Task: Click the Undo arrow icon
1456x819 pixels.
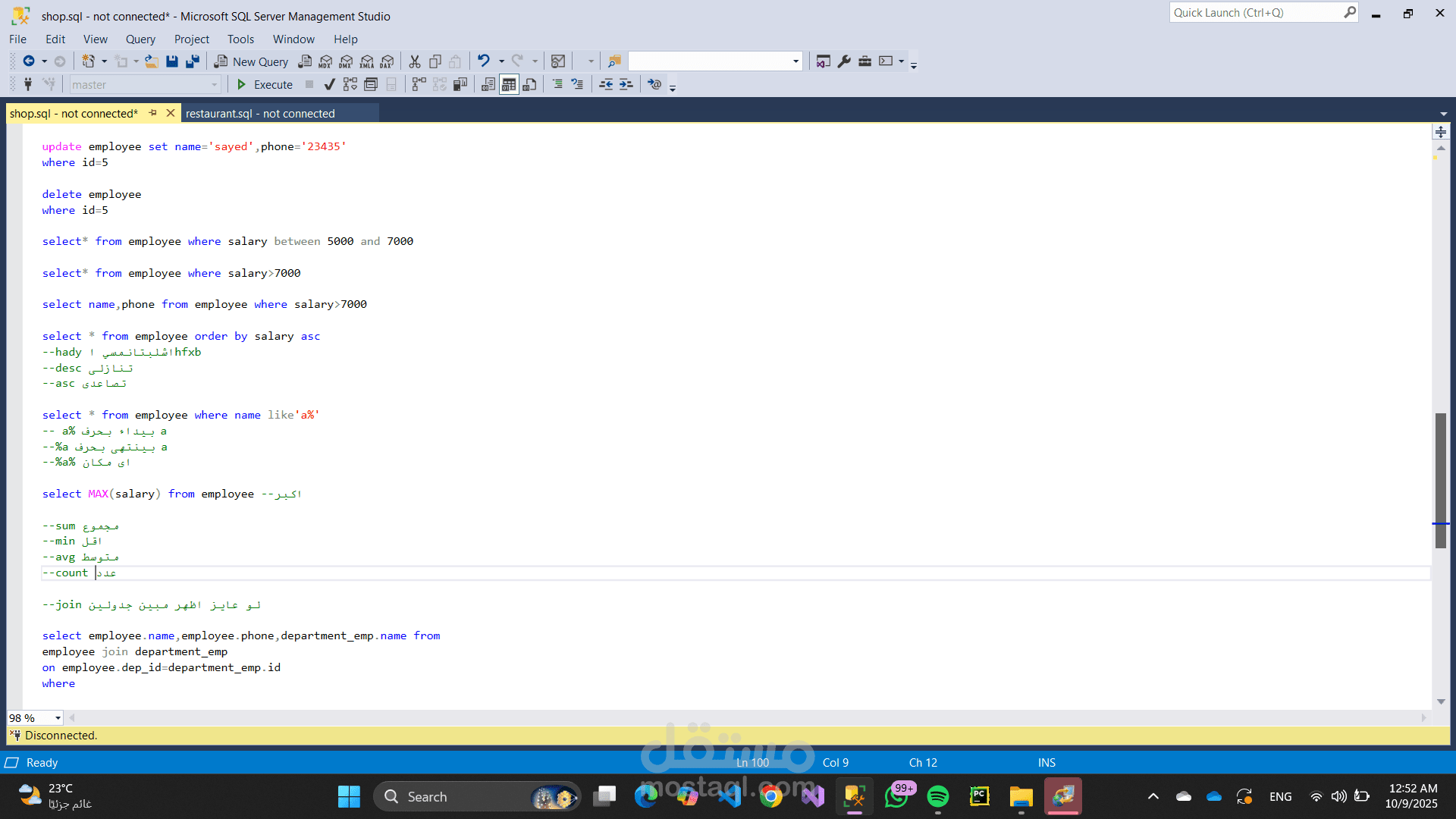Action: click(483, 61)
